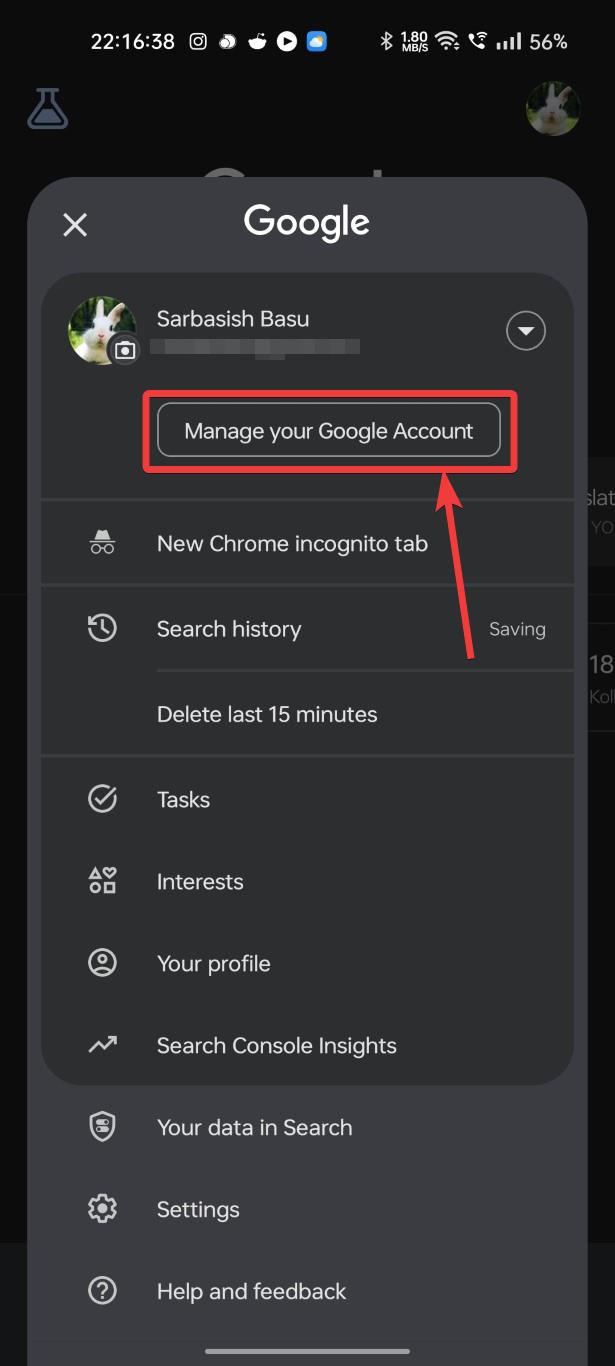Image resolution: width=615 pixels, height=1366 pixels.
Task: Tap the blue cloud weather notification icon
Action: click(316, 42)
